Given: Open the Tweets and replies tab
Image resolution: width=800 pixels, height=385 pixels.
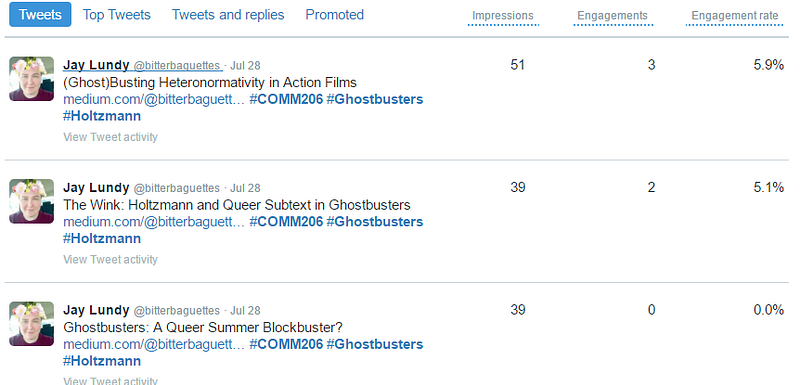Looking at the screenshot, I should pos(228,15).
